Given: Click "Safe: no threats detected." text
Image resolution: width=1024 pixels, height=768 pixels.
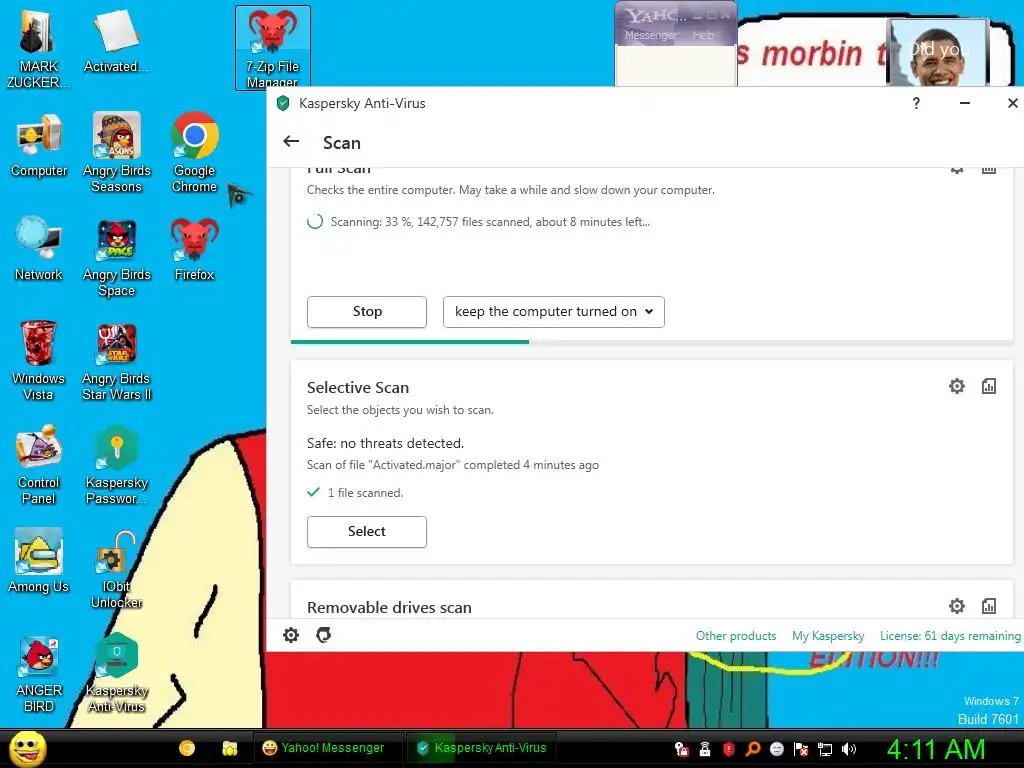Looking at the screenshot, I should [385, 443].
